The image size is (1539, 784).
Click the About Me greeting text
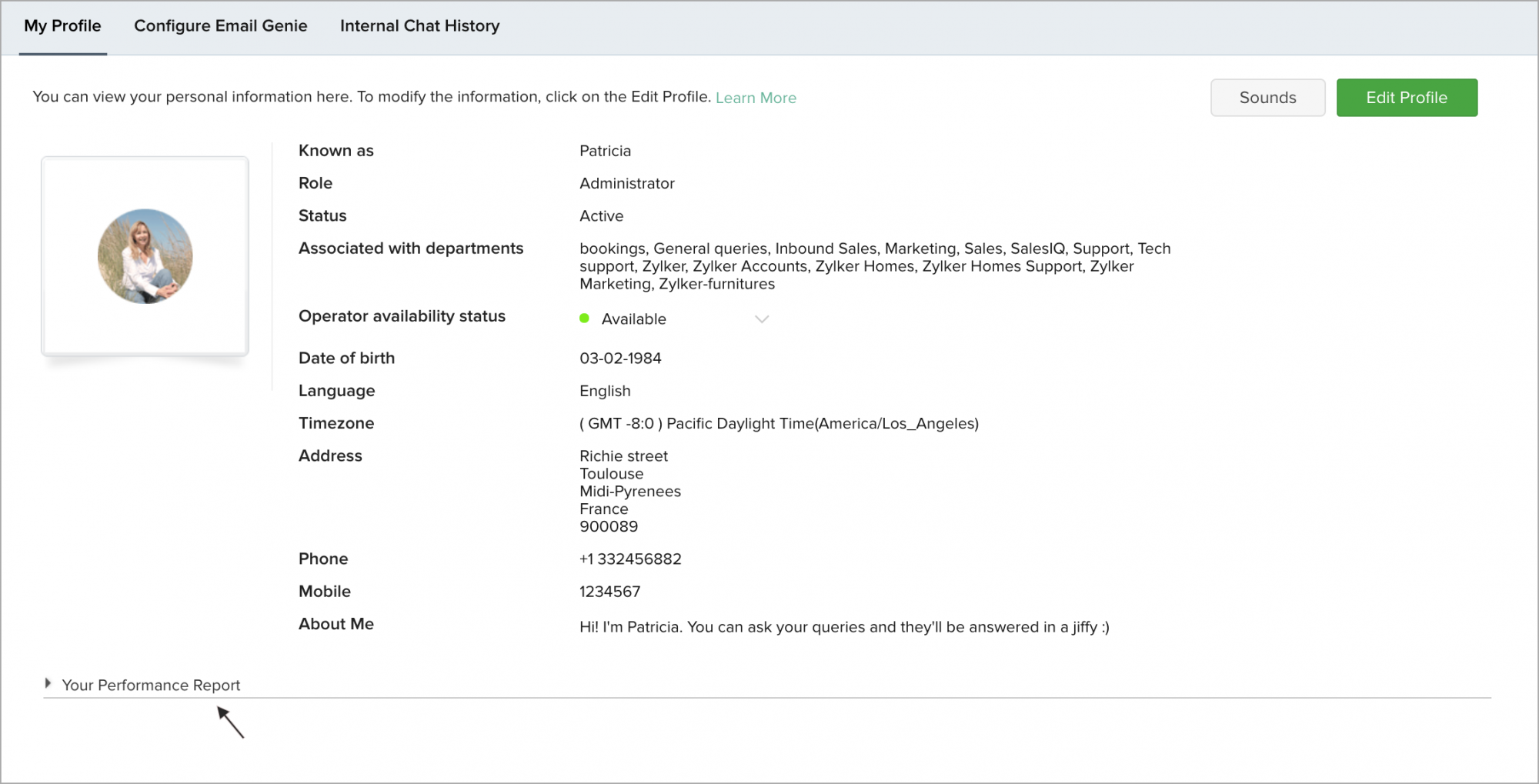pos(844,627)
